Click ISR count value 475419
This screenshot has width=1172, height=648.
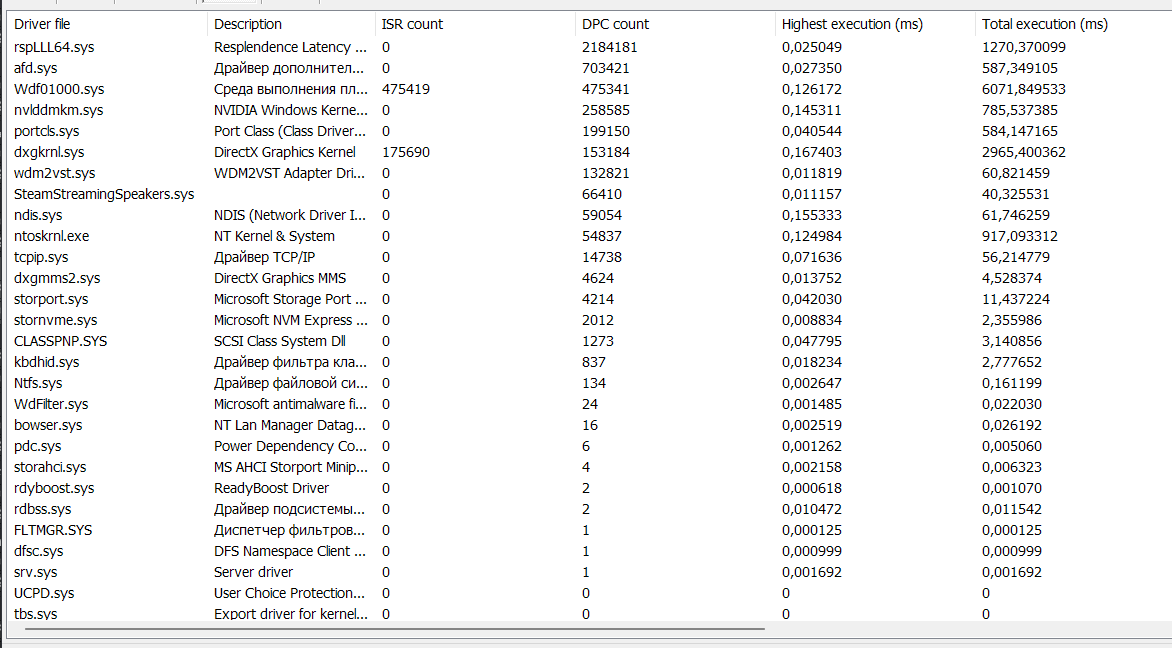pyautogui.click(x=406, y=89)
